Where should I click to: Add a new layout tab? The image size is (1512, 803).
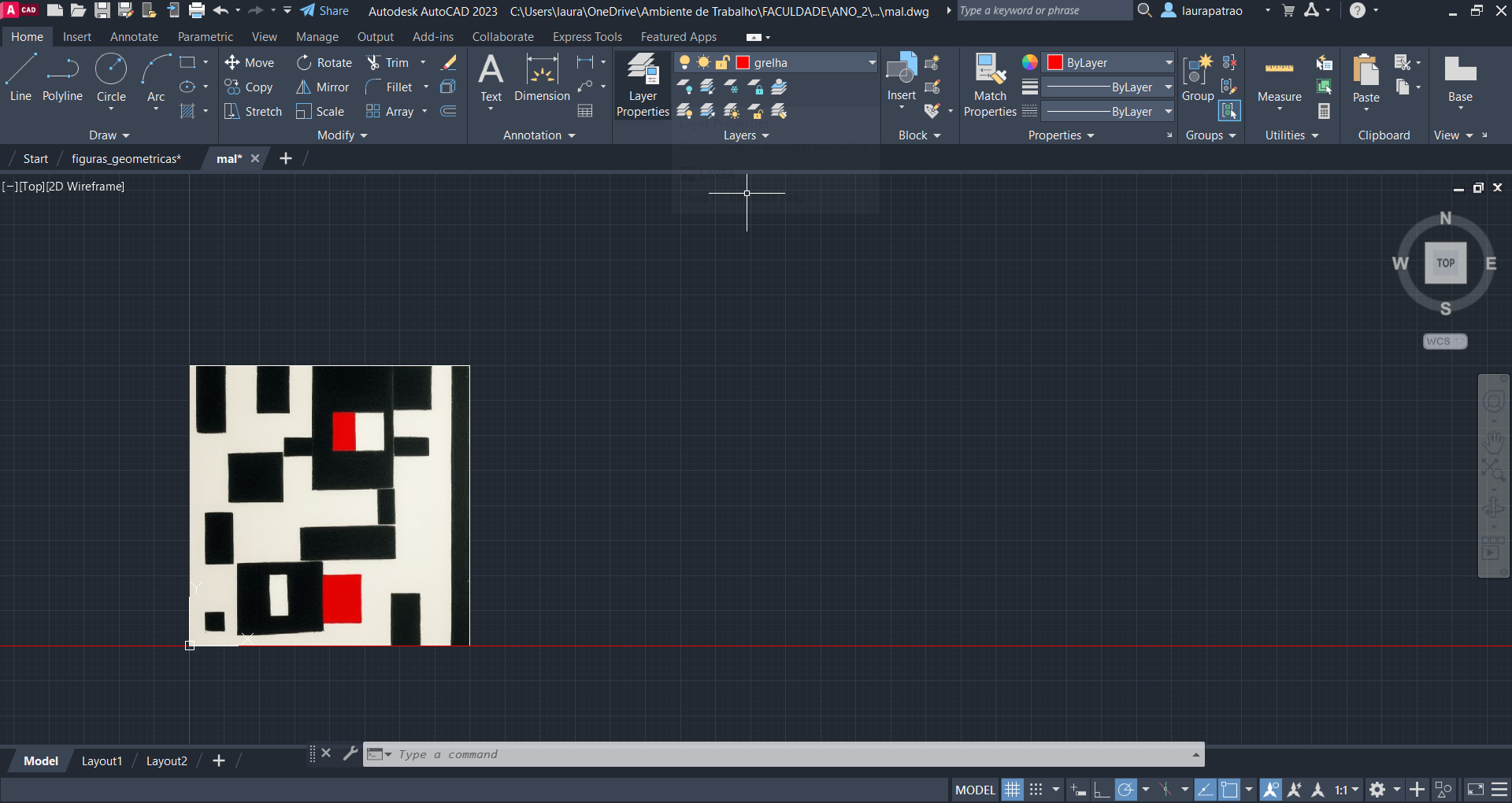coord(219,760)
